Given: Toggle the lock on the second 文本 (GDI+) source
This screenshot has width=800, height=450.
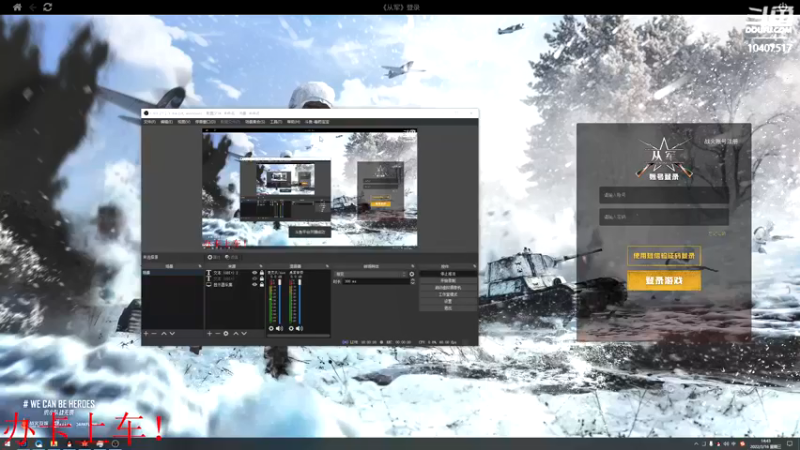Looking at the screenshot, I should [x=262, y=279].
